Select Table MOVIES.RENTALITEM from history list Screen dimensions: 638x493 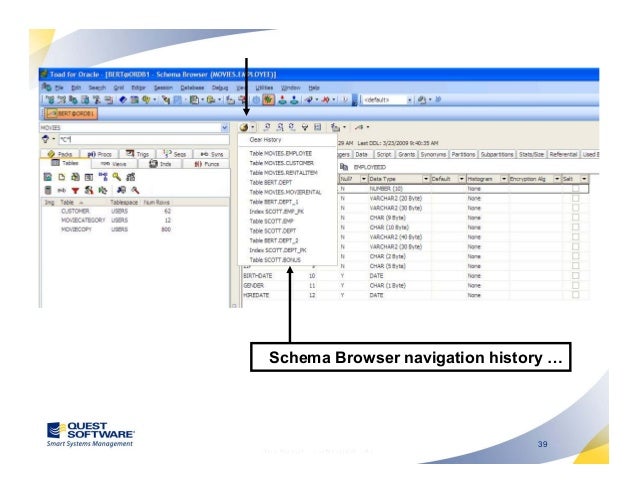tap(283, 173)
